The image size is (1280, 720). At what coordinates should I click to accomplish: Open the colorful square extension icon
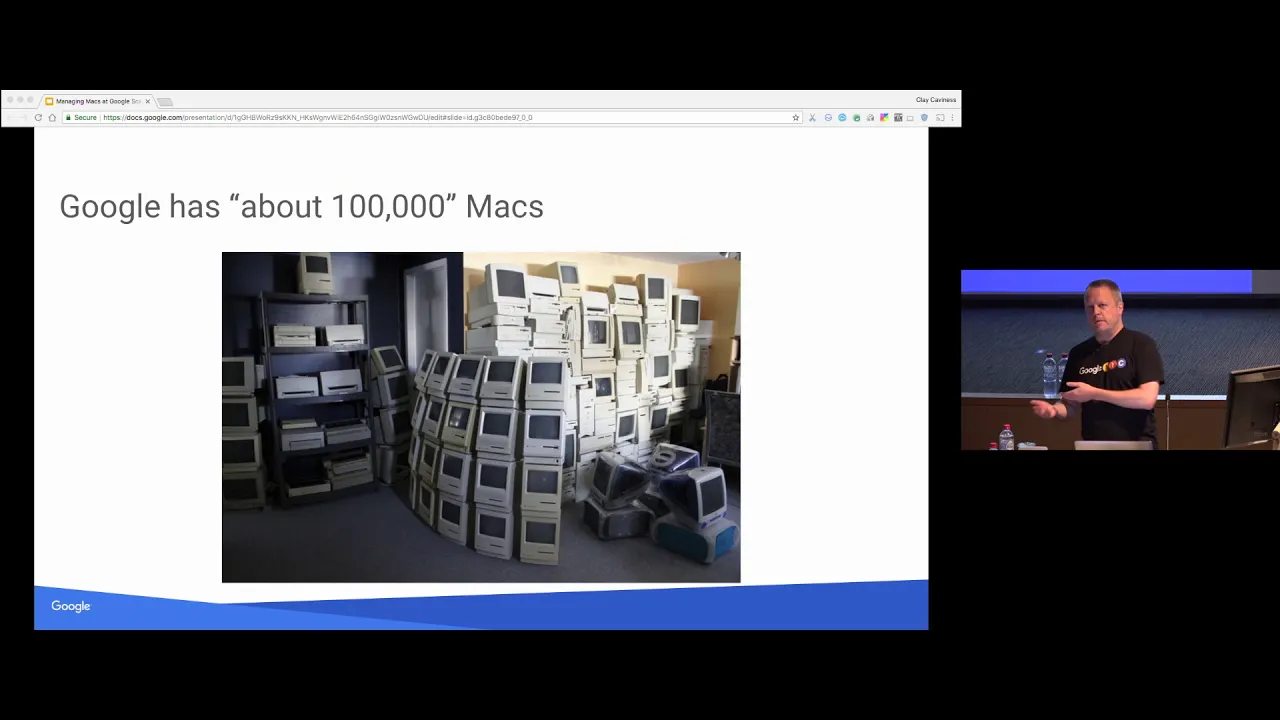(x=884, y=117)
